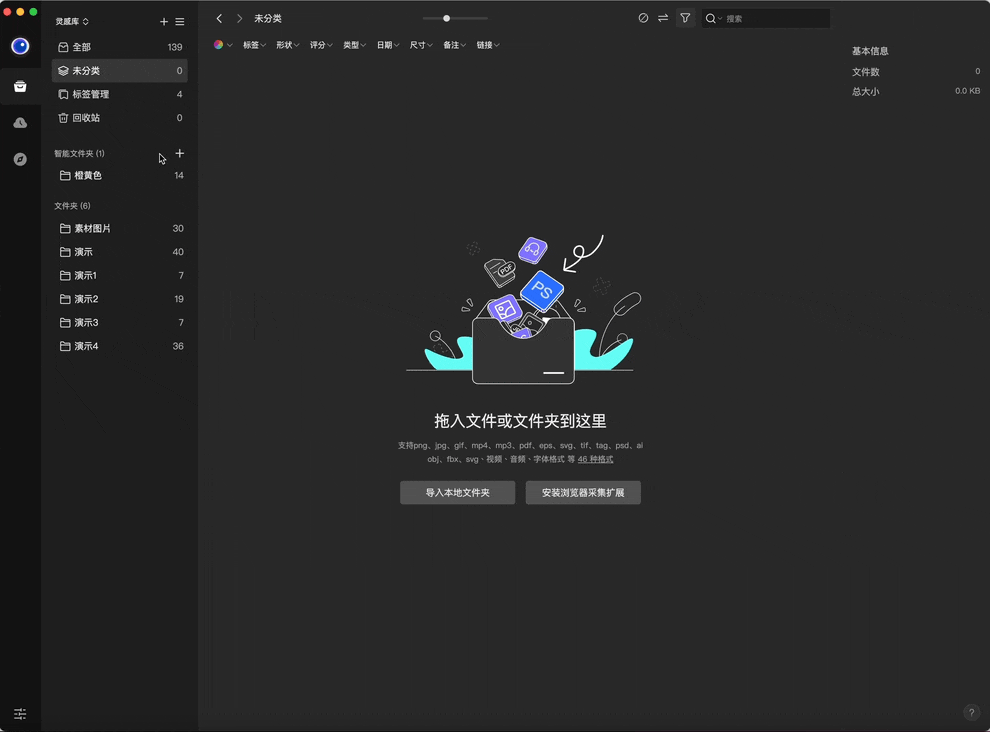The width and height of the screenshot is (990, 732).
Task: Expand the 评分 filter dropdown
Action: (x=321, y=45)
